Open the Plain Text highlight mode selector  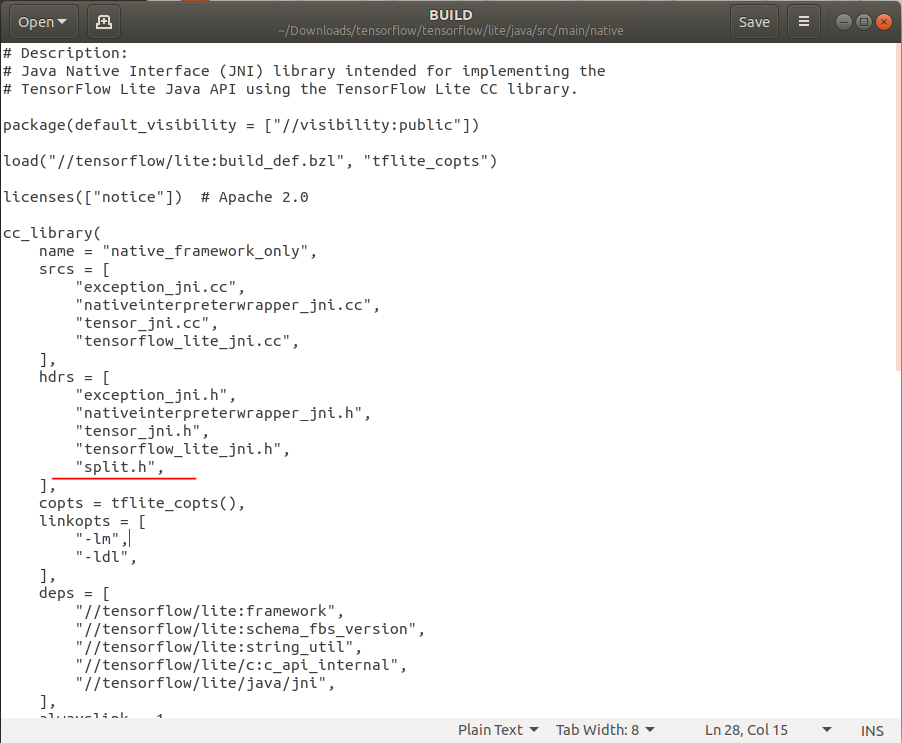point(496,730)
